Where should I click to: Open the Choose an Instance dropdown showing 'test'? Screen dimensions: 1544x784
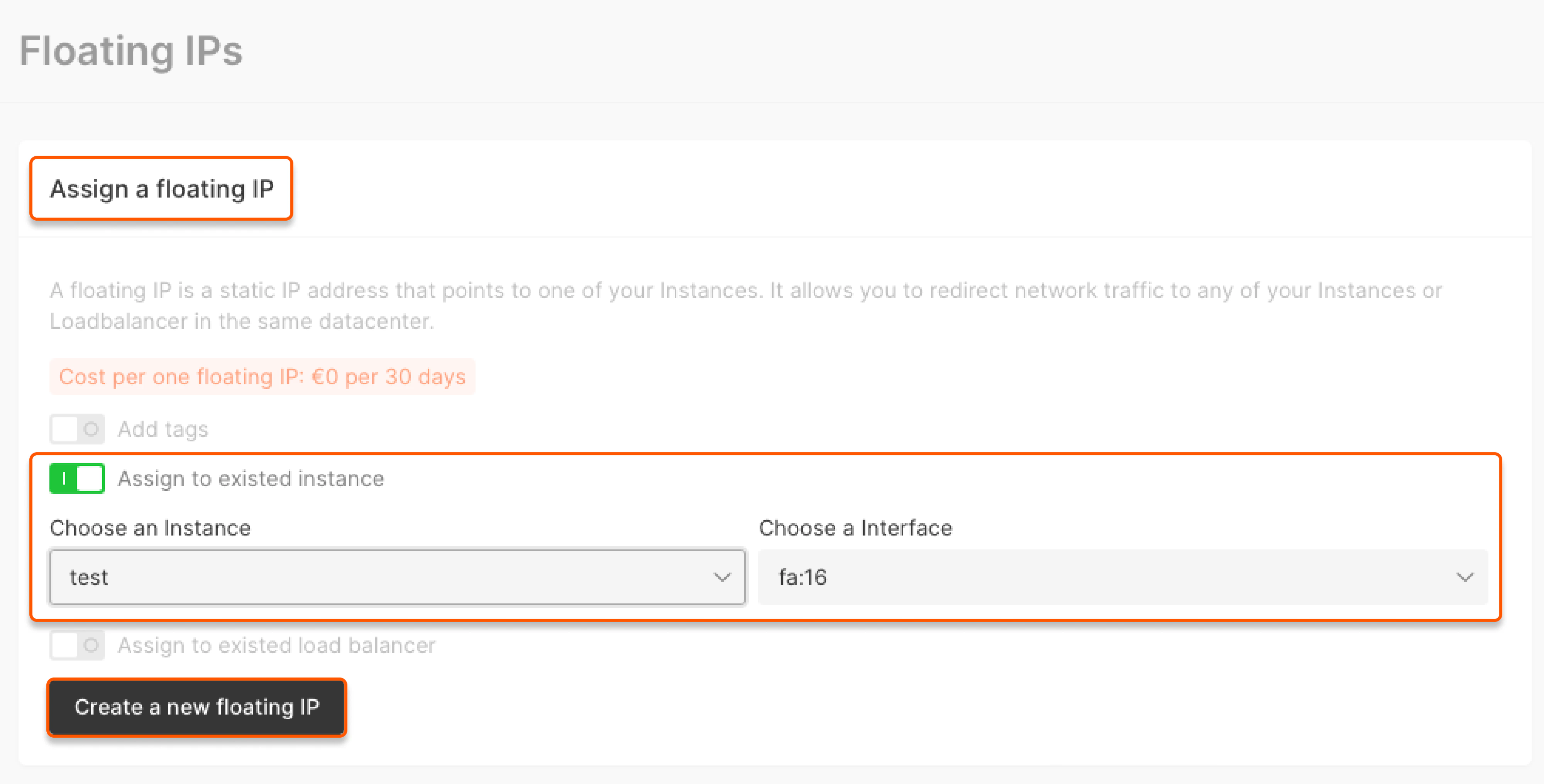397,577
